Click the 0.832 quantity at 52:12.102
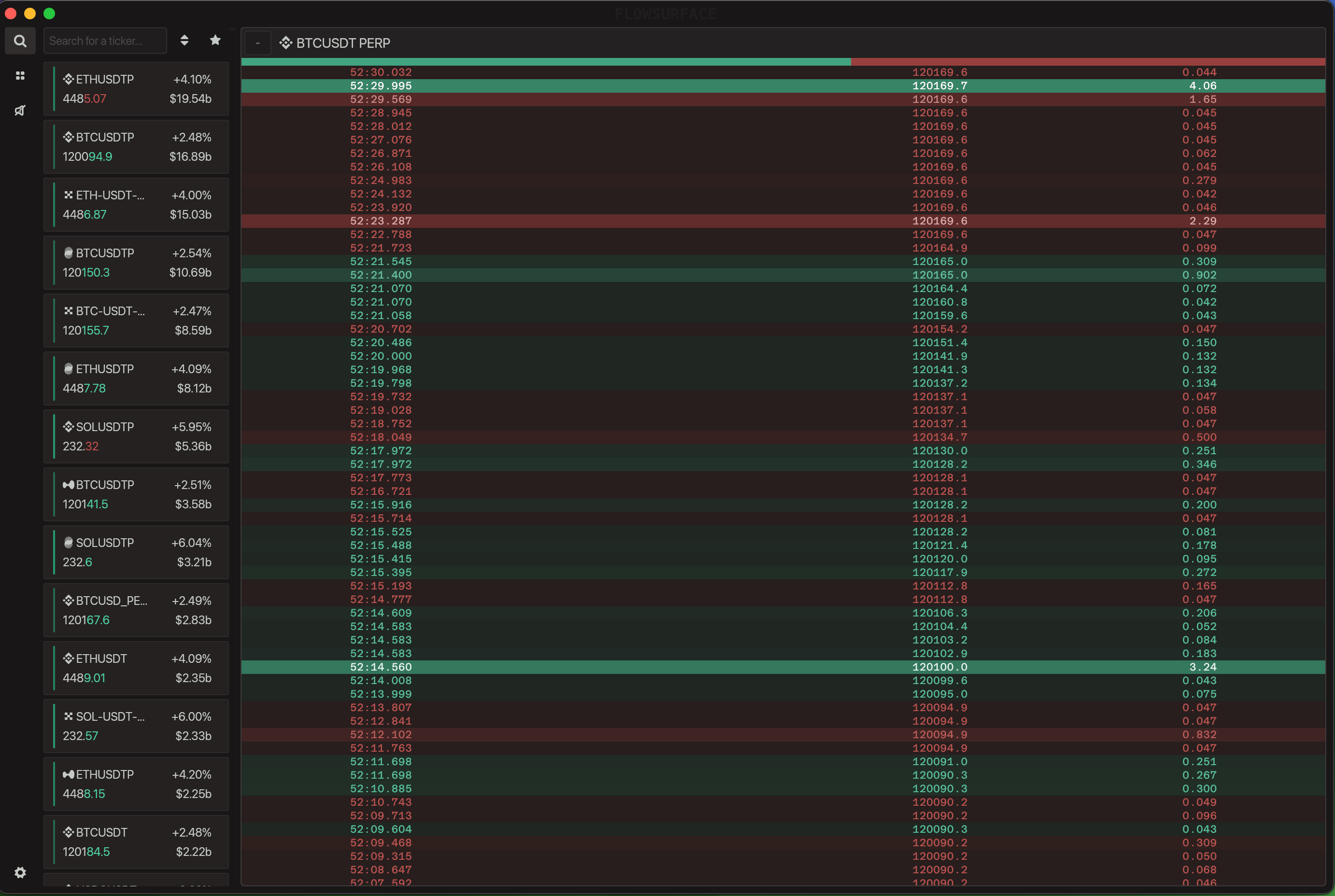Screen dimensions: 1335x896 (x=1199, y=735)
